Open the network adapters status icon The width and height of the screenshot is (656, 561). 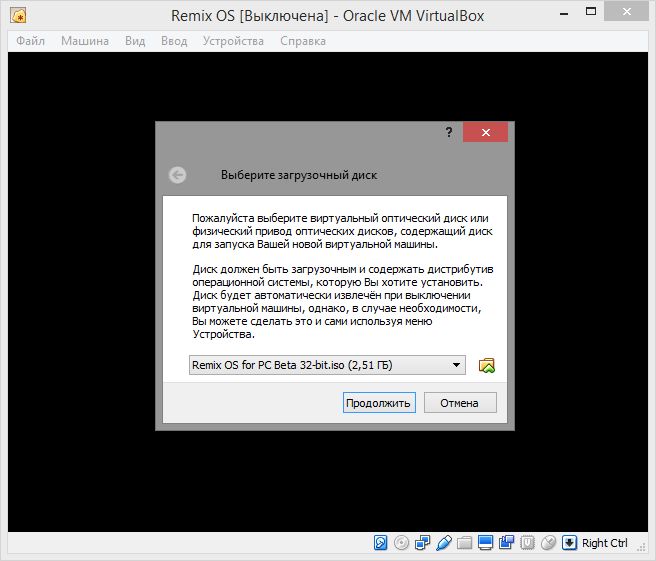tap(423, 543)
